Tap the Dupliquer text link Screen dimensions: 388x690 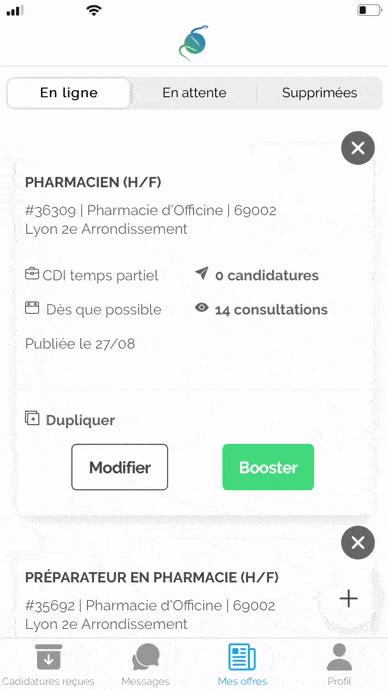(x=81, y=420)
